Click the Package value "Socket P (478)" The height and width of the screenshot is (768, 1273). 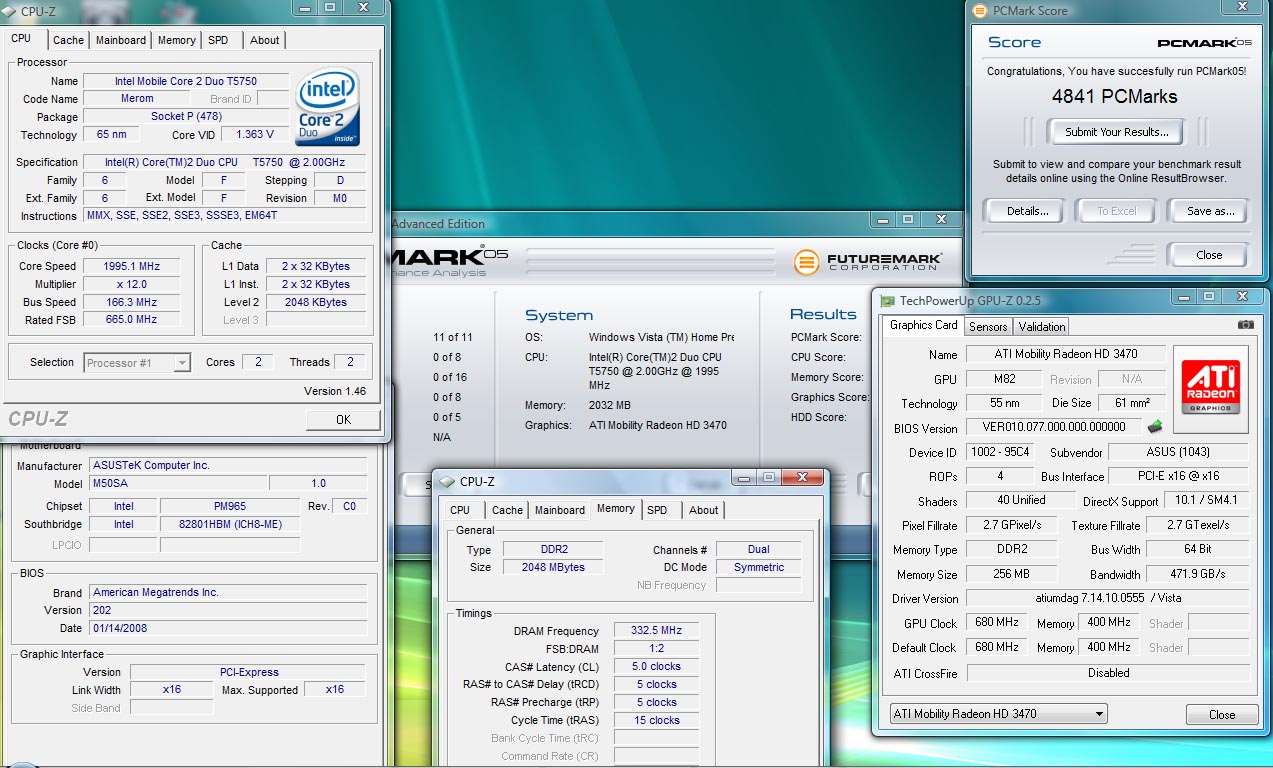click(186, 117)
